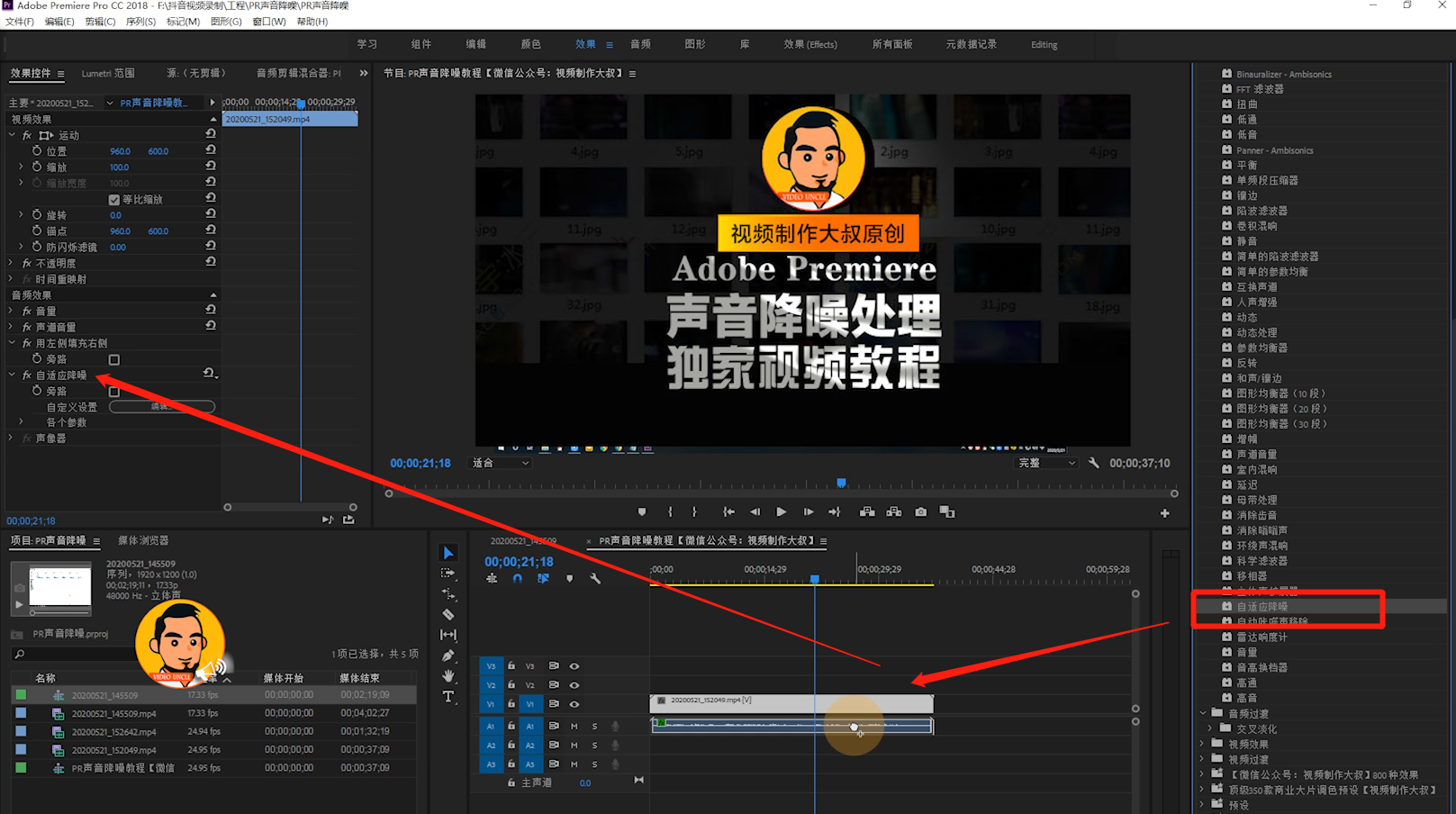Toggle timeline Snap magnet icon
Image resolution: width=1456 pixels, height=814 pixels.
point(518,579)
